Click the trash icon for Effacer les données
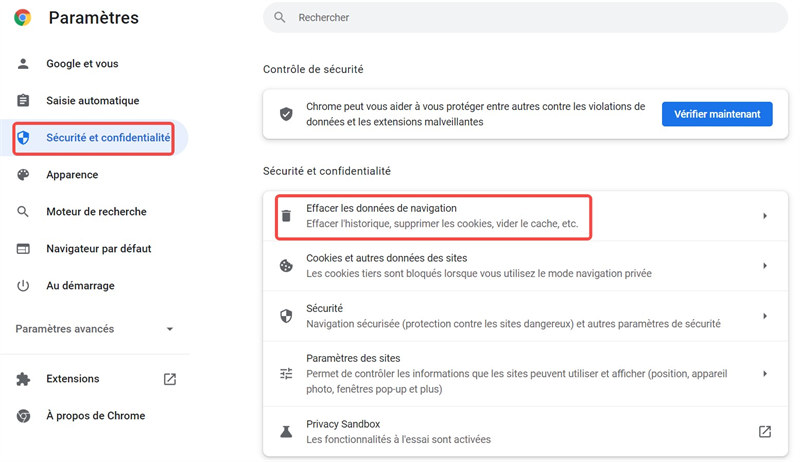Viewport: 800px width, 462px height. (x=286, y=216)
